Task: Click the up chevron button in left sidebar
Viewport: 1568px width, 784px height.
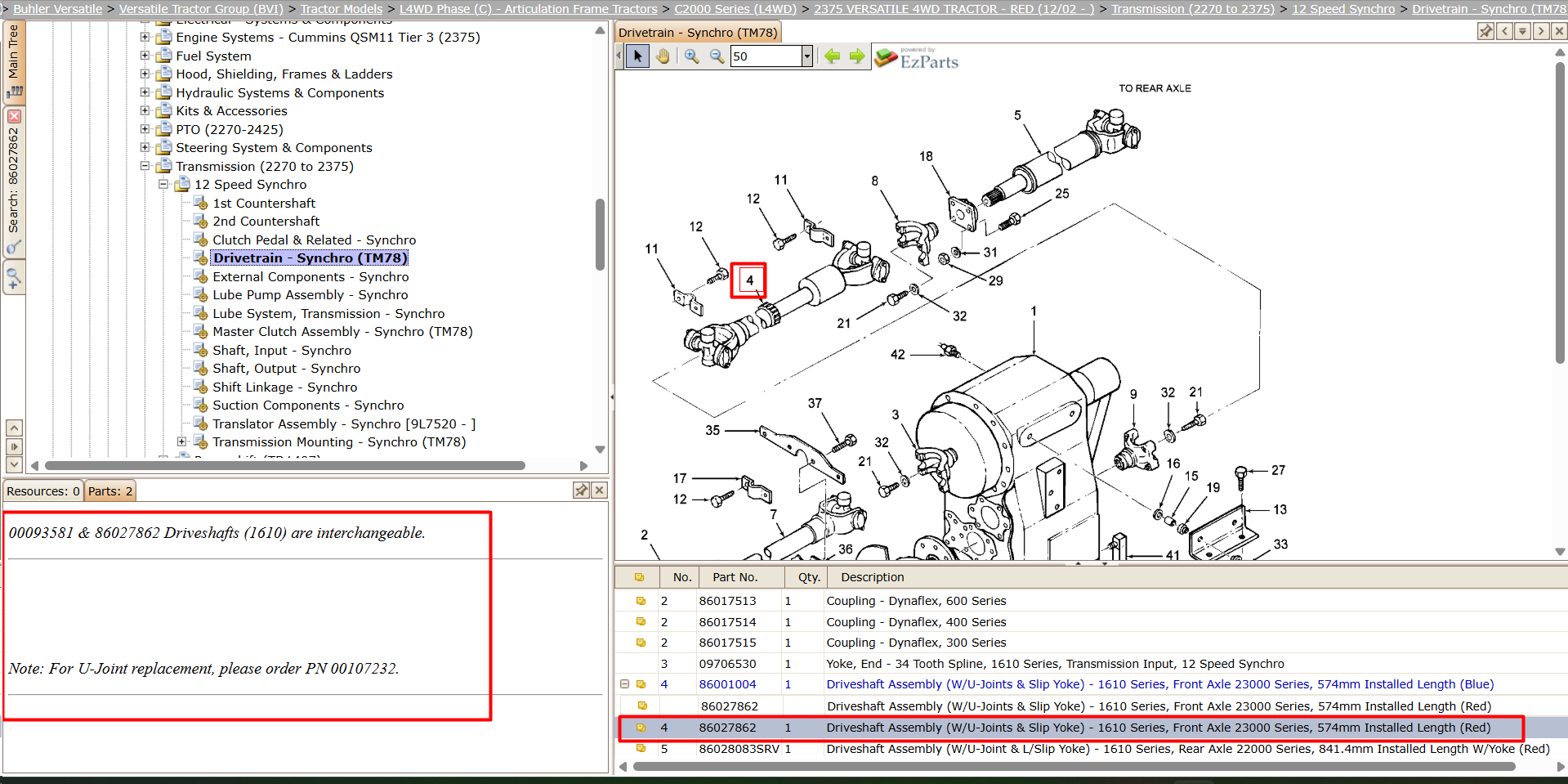Action: pos(14,428)
